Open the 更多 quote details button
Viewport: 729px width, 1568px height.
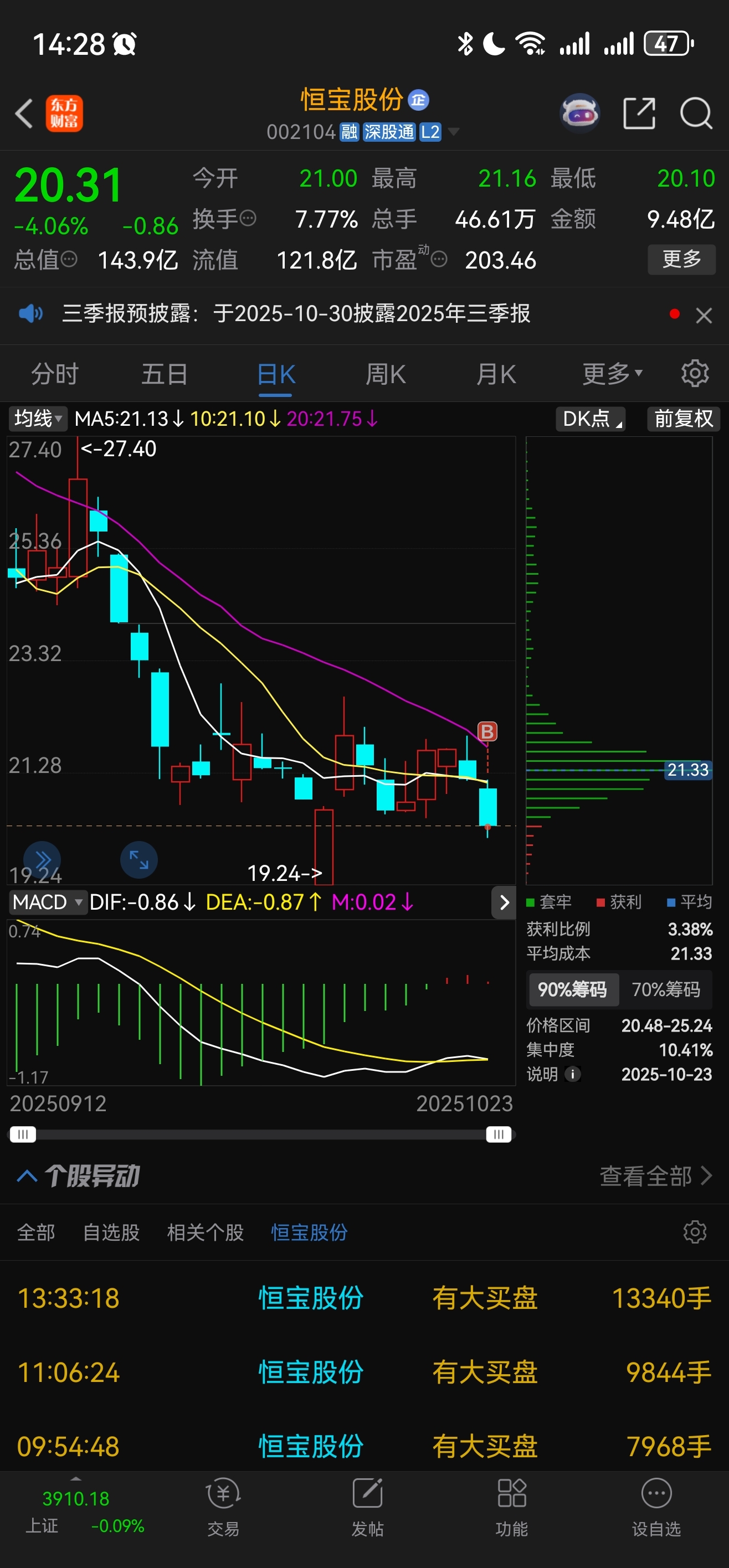tap(681, 259)
